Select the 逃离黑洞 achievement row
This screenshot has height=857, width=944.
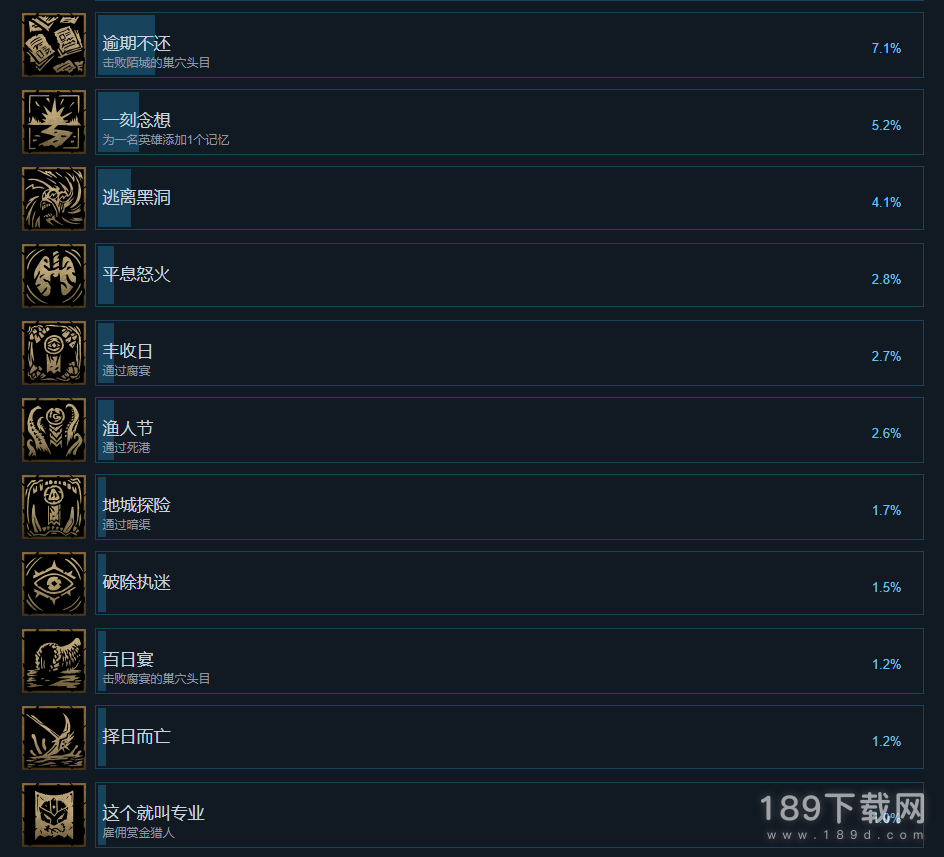(x=509, y=198)
